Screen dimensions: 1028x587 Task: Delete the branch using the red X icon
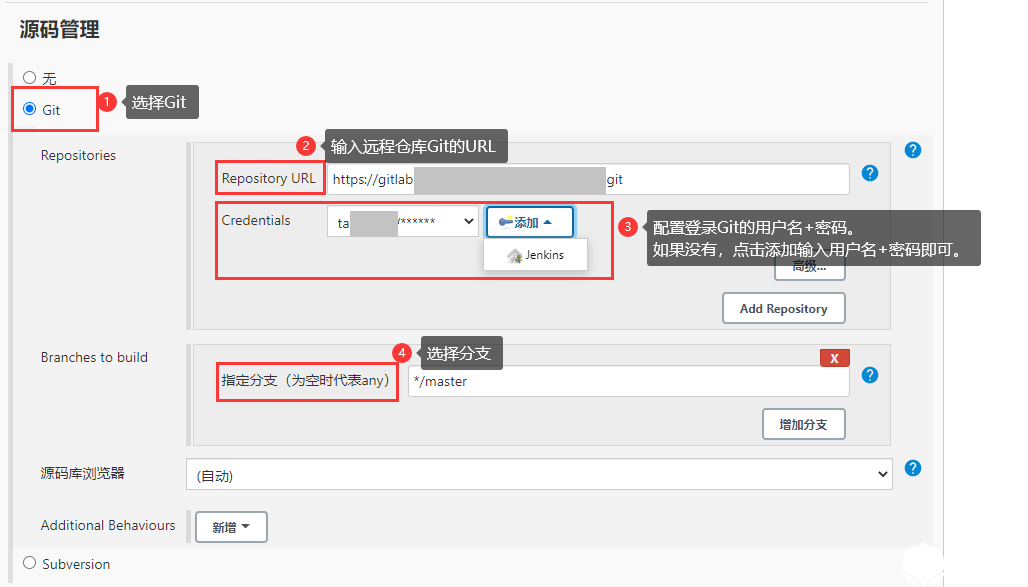(834, 357)
